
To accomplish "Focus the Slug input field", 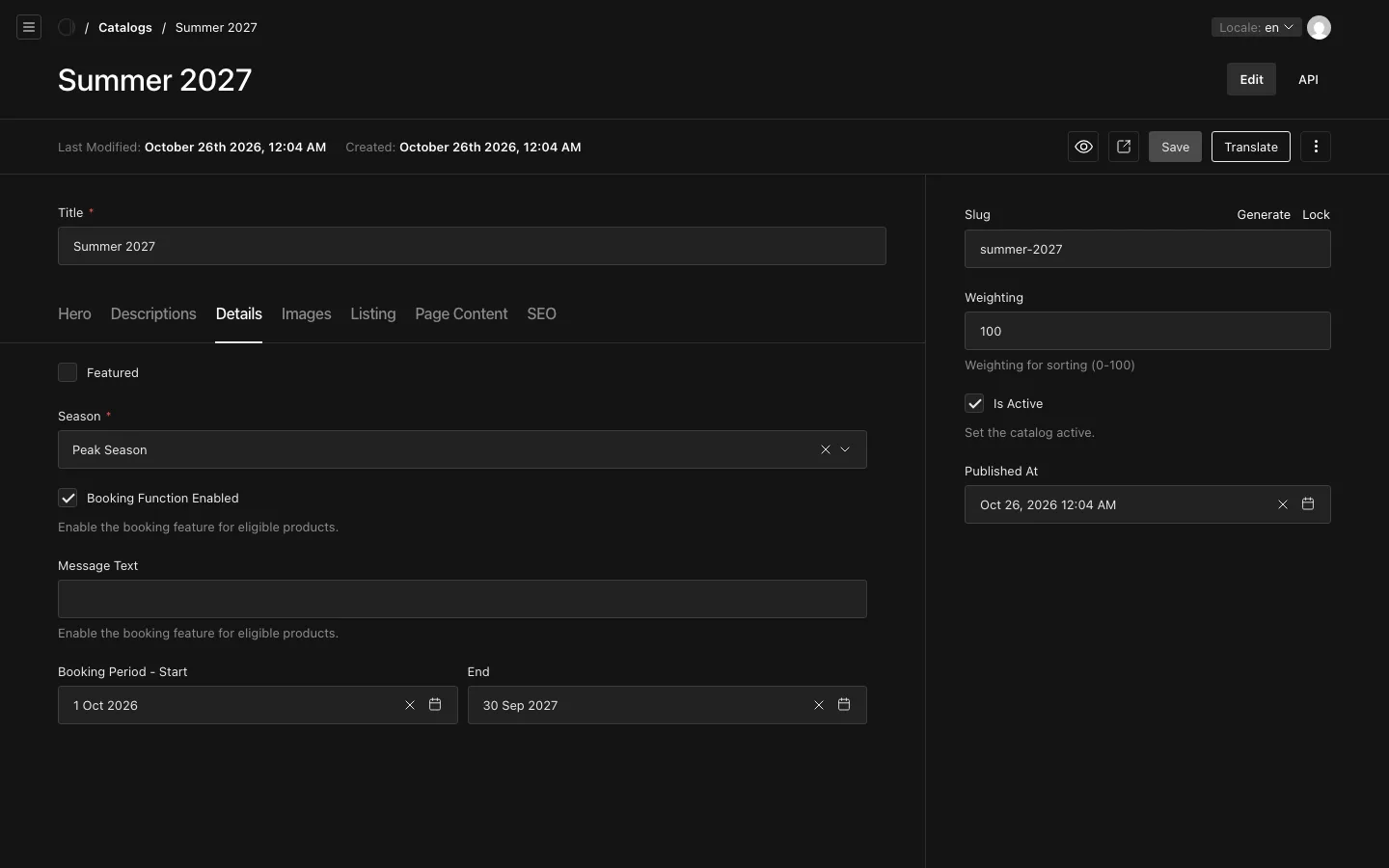I will 1148,249.
